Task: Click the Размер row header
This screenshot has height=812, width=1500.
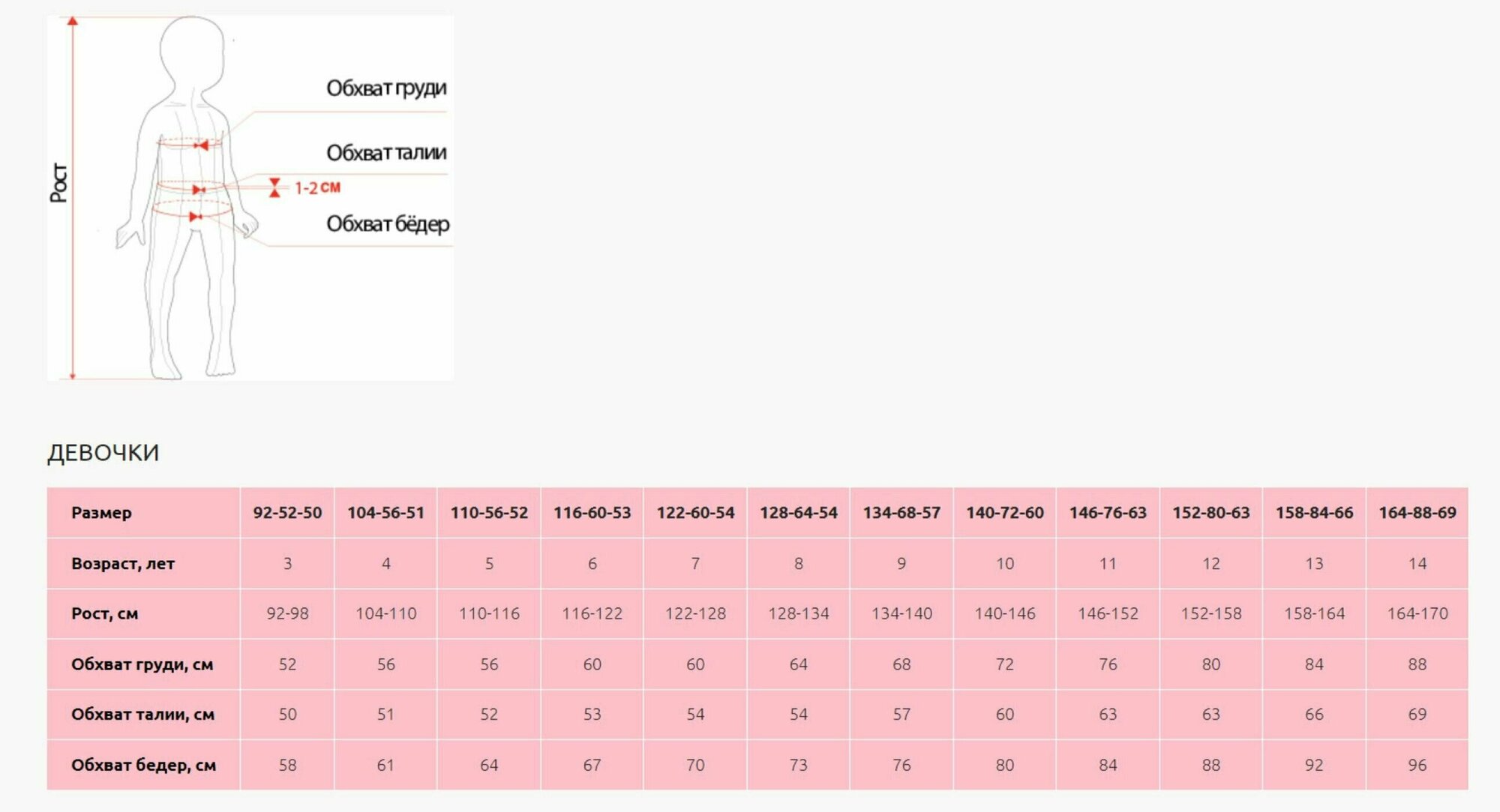Action: (x=101, y=513)
